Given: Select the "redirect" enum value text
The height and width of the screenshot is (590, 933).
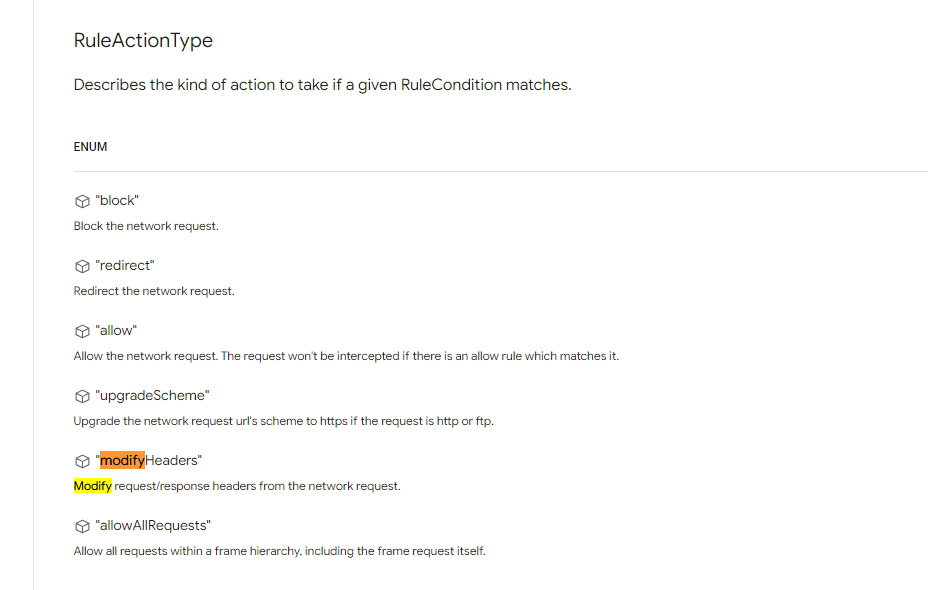Looking at the screenshot, I should coord(125,265).
